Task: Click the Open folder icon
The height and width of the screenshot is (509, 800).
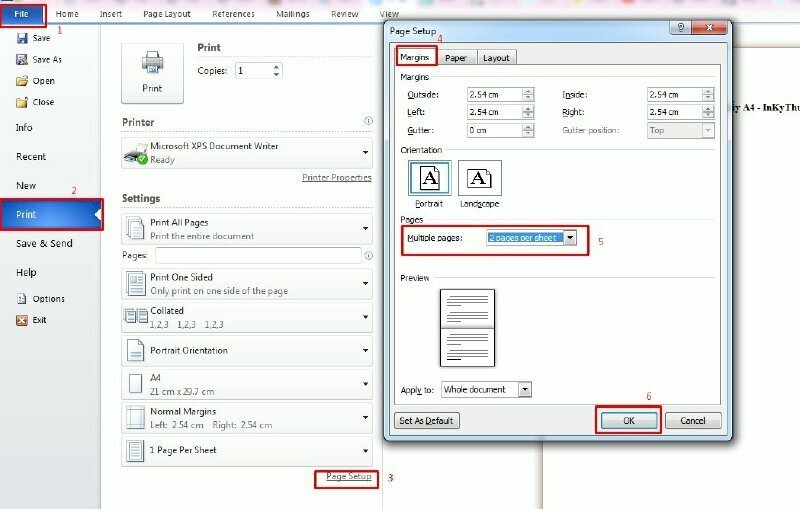Action: (21, 81)
